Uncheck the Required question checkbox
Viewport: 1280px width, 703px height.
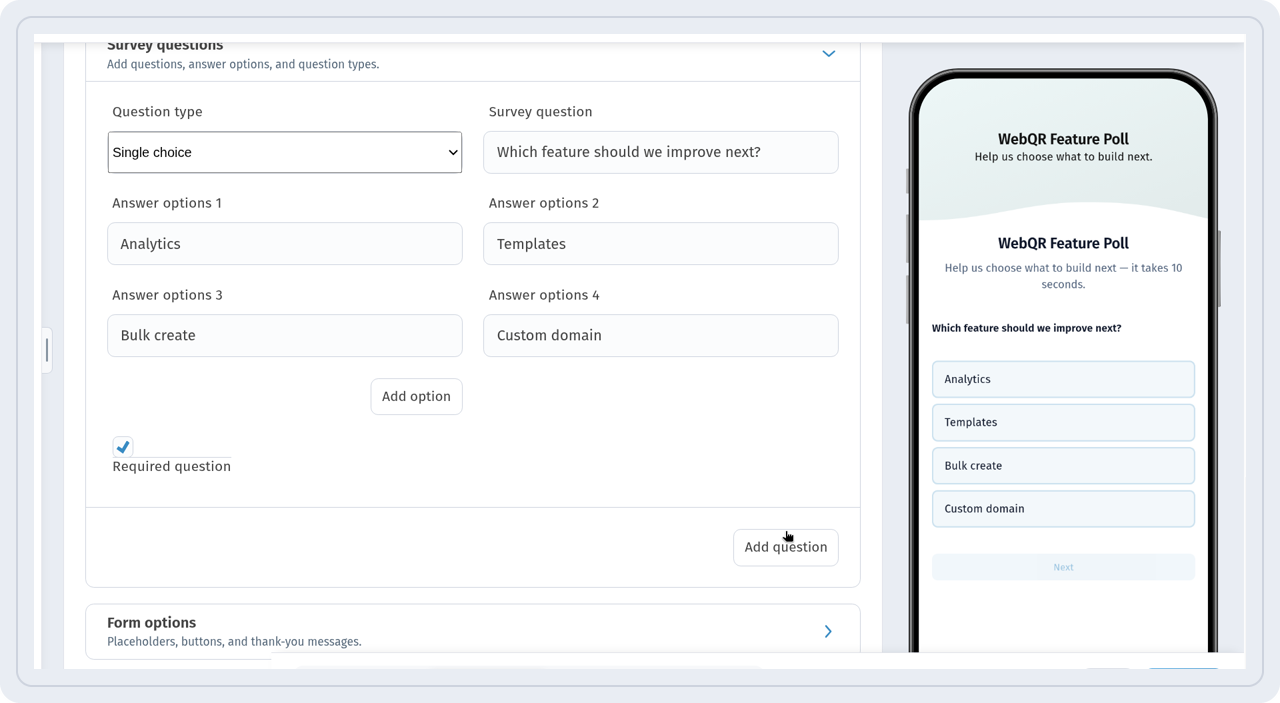point(123,447)
